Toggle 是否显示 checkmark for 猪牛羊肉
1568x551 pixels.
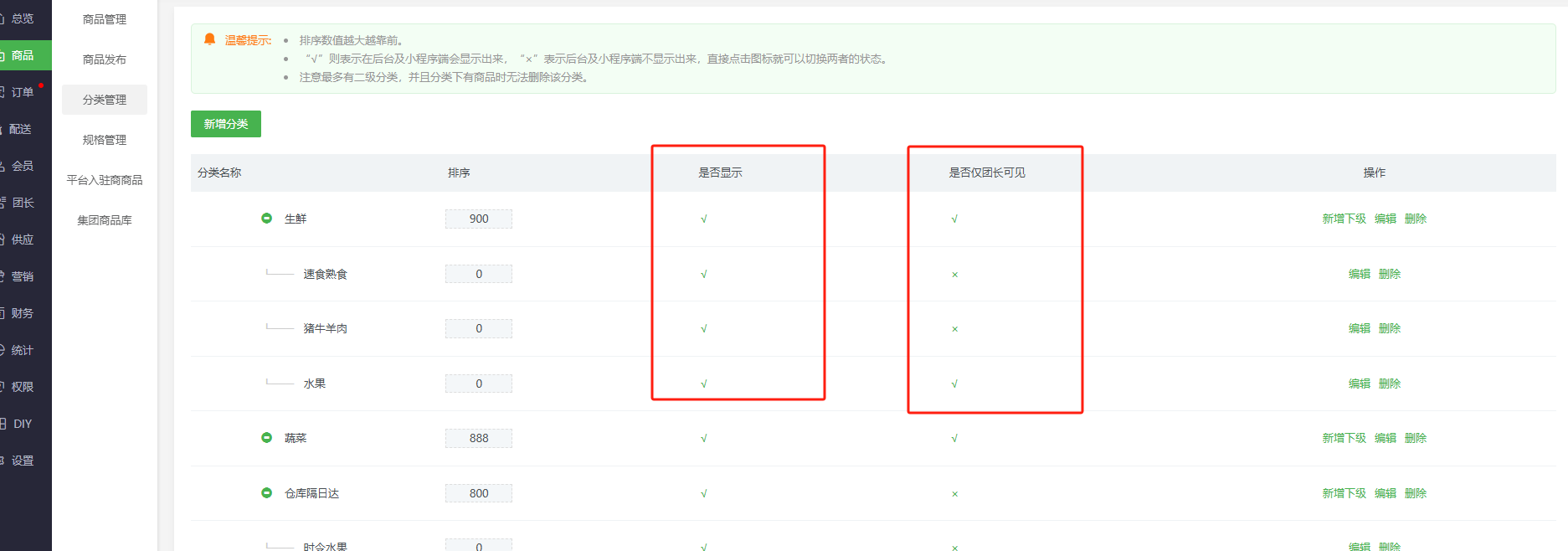coord(703,329)
